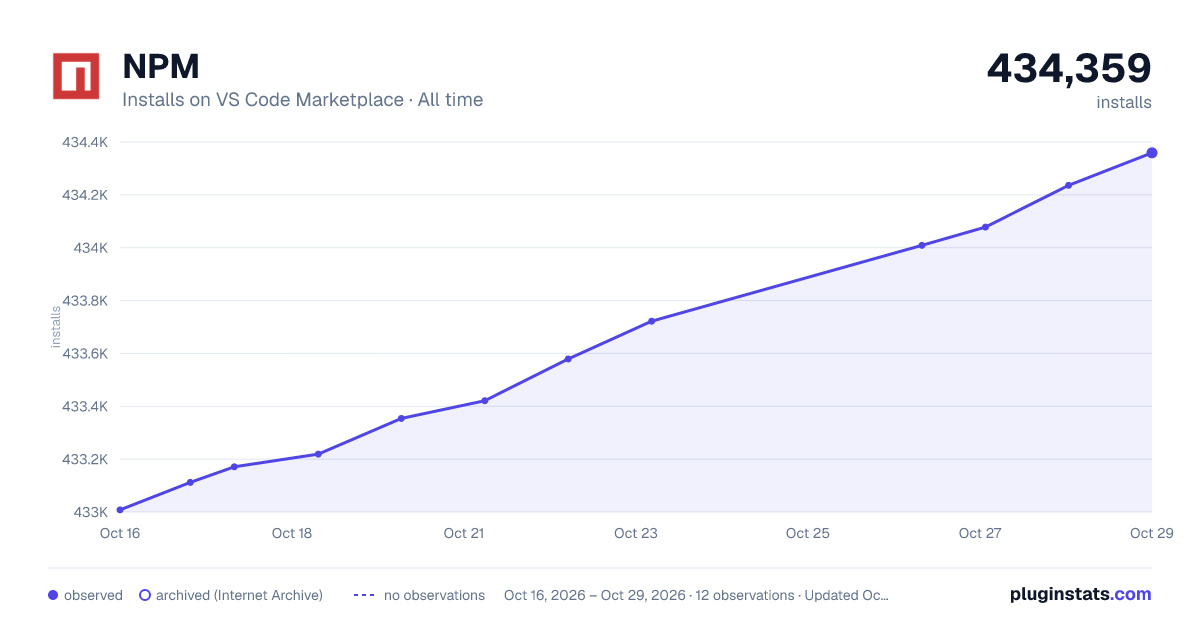Click the archived Internet Archive legend circle
The image size is (1200, 630).
144,595
